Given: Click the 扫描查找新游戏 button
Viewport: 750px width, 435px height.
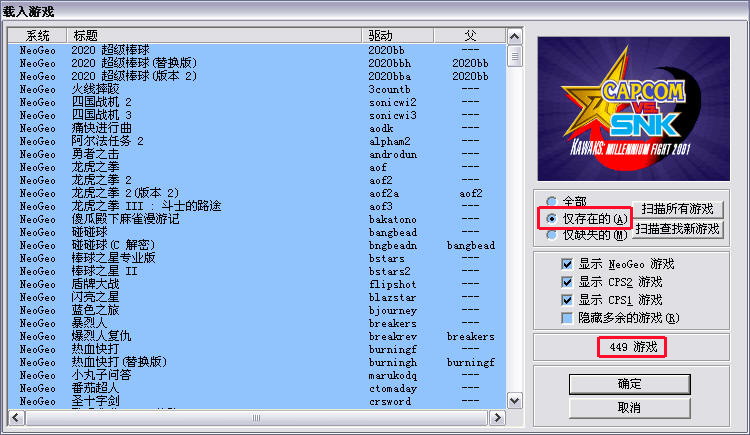Looking at the screenshot, I should click(677, 229).
